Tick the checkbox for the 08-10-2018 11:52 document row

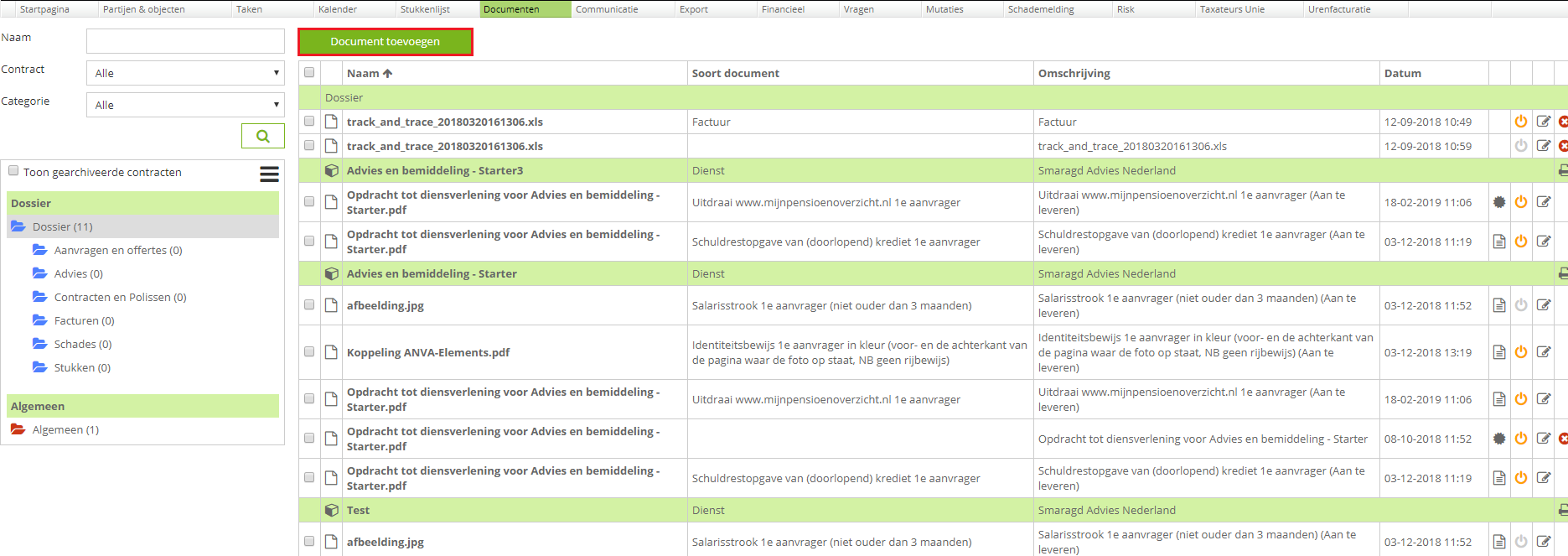tap(309, 438)
